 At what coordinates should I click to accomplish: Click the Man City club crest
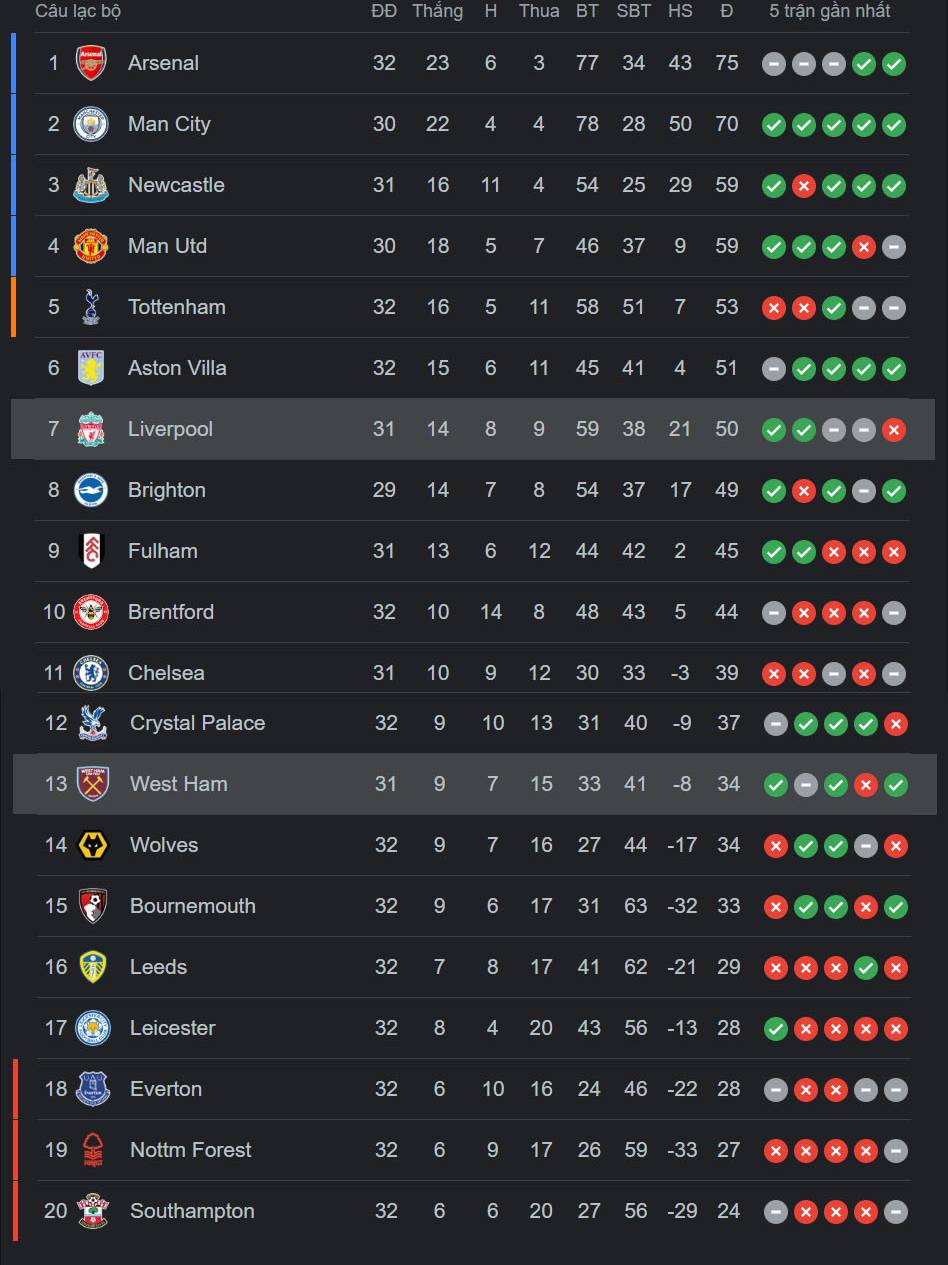coord(91,124)
